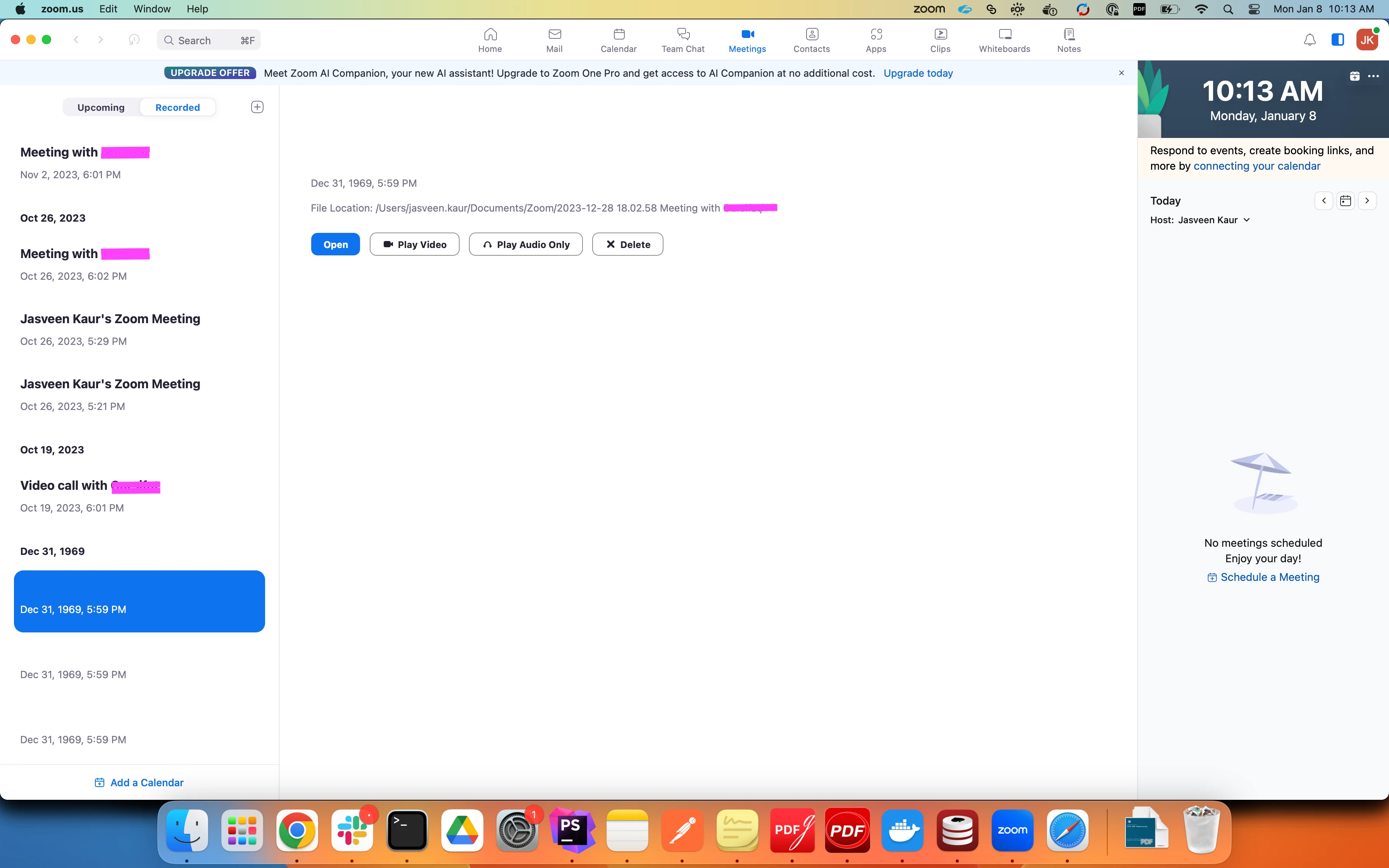Open the Apps section icon
Screen dimensions: 1389x868
[876, 40]
